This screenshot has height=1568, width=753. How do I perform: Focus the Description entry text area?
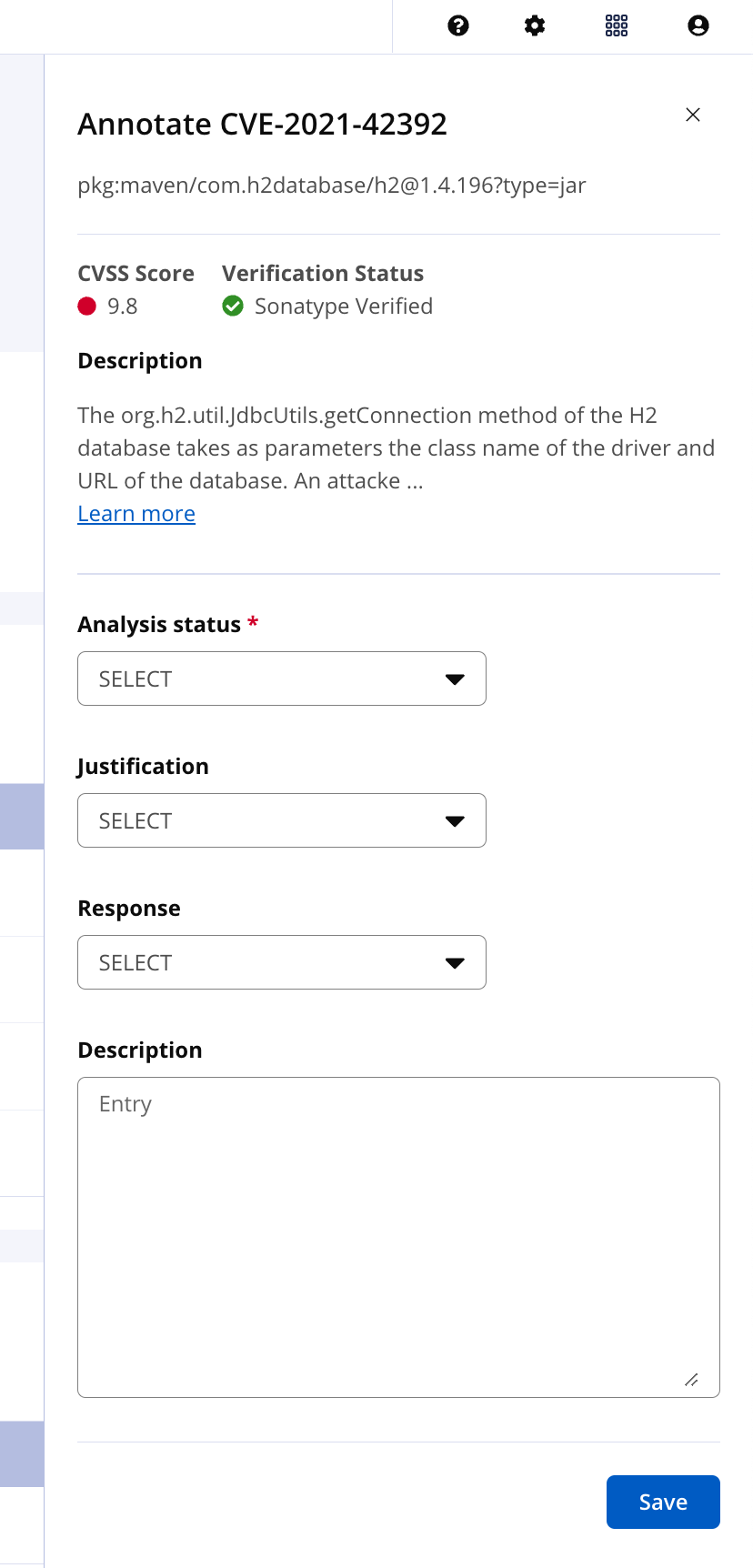click(398, 1237)
